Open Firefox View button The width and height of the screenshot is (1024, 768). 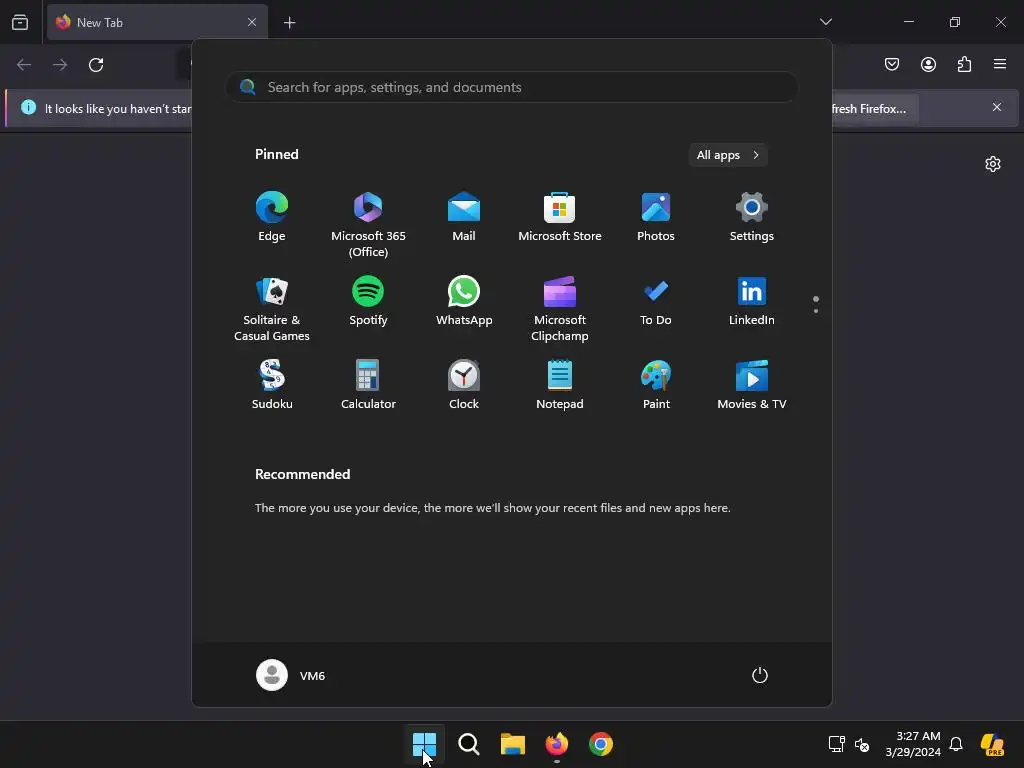(x=20, y=22)
